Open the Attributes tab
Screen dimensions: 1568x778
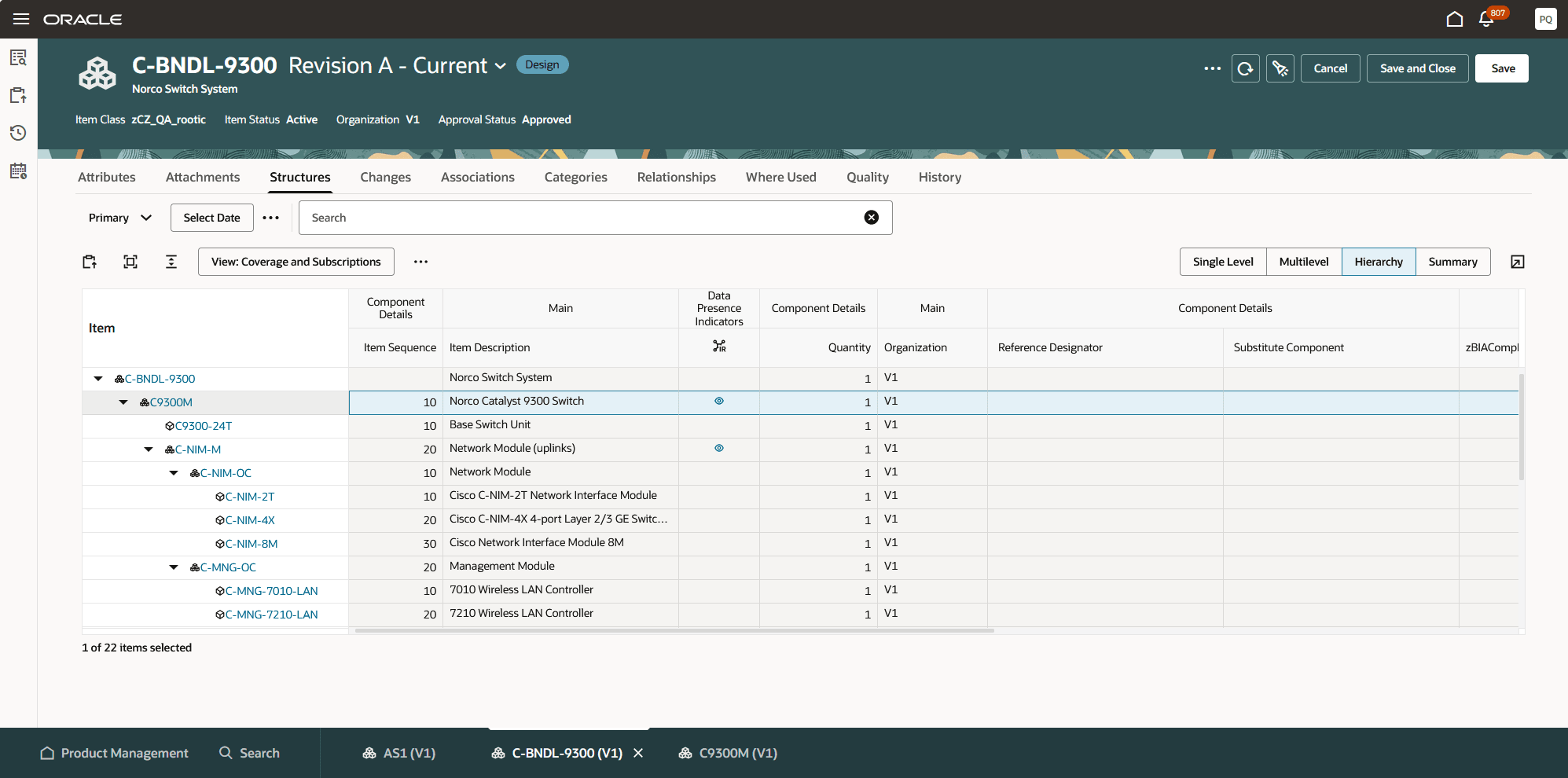(x=107, y=178)
